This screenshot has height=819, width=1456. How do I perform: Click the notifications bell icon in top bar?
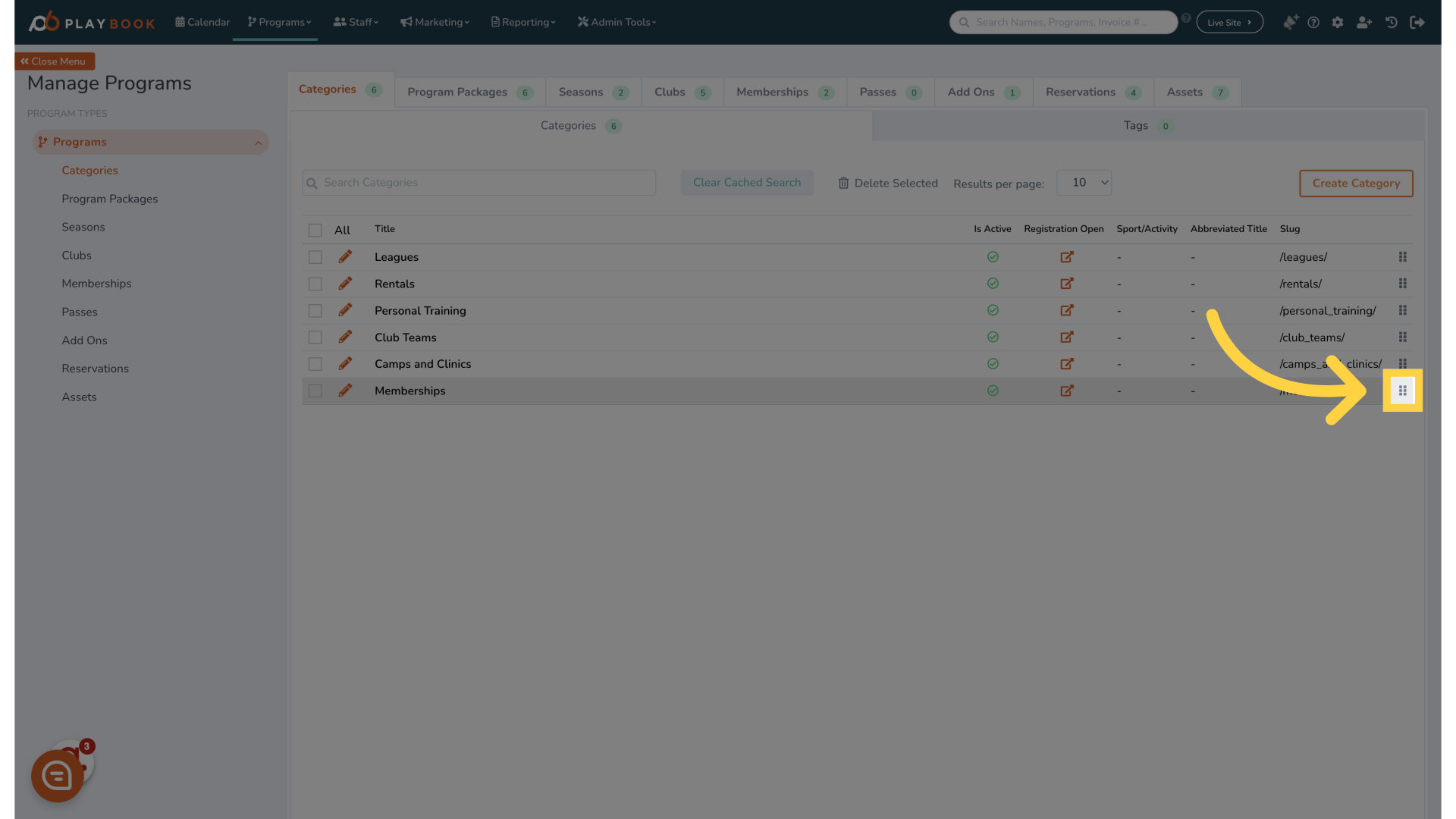tap(1291, 22)
